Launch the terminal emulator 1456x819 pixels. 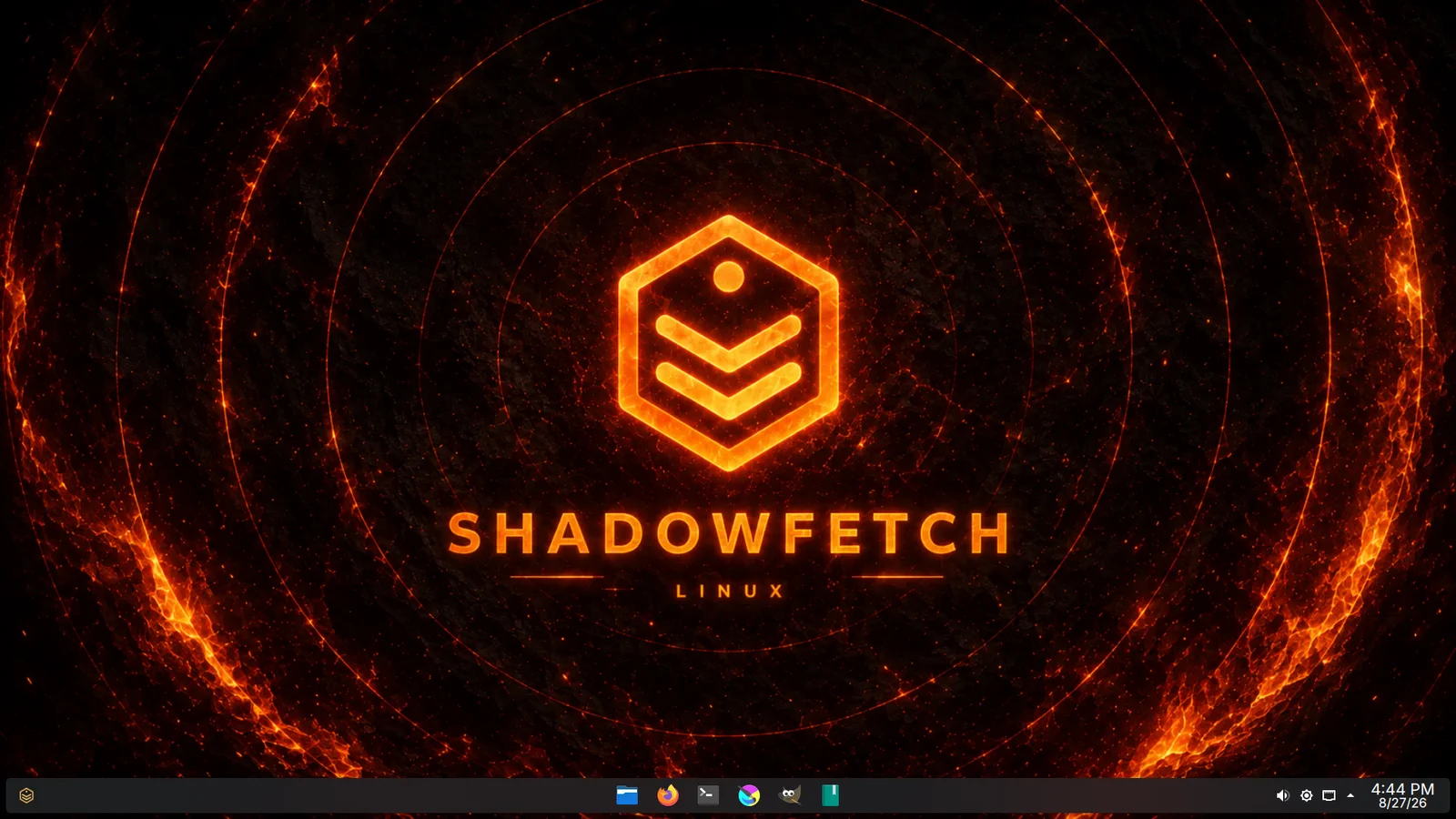point(708,795)
